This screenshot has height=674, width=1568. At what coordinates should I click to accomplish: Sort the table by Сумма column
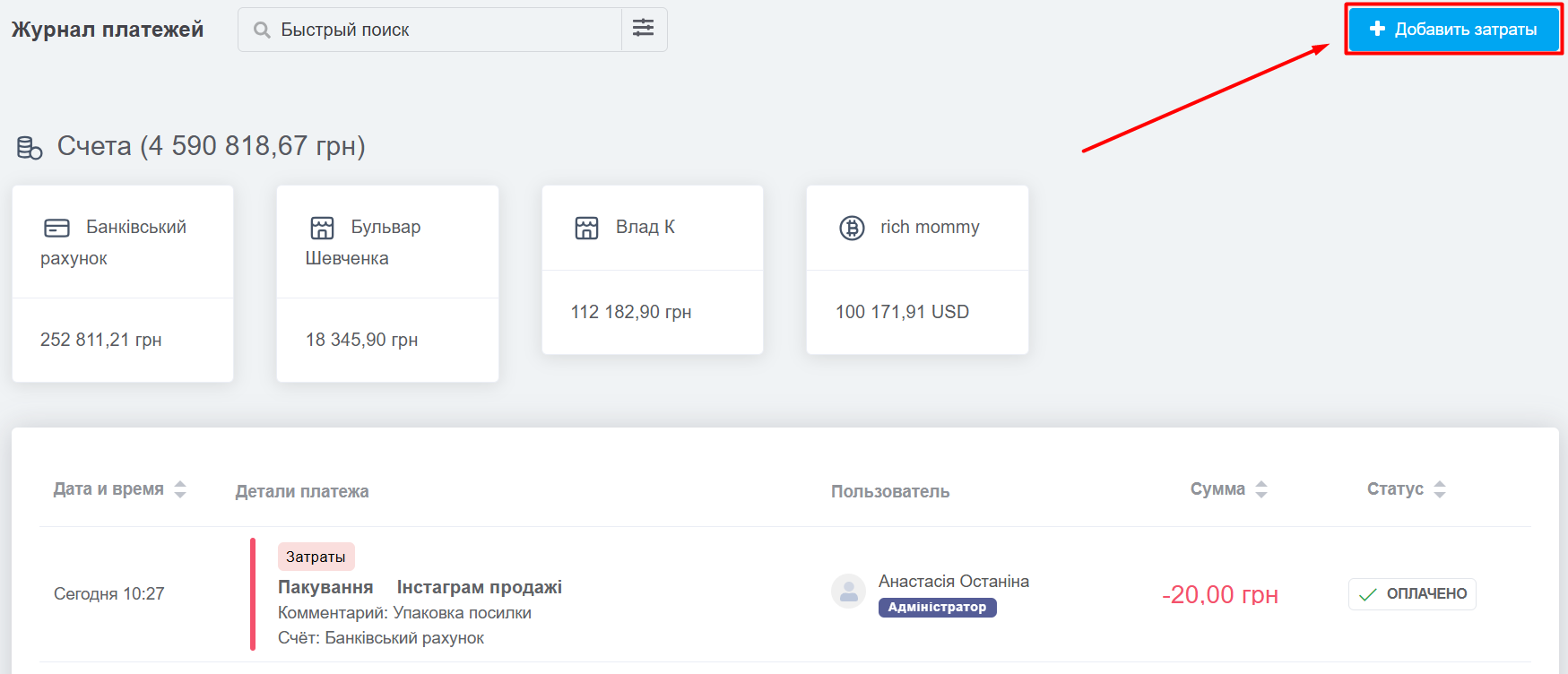pyautogui.click(x=1228, y=489)
